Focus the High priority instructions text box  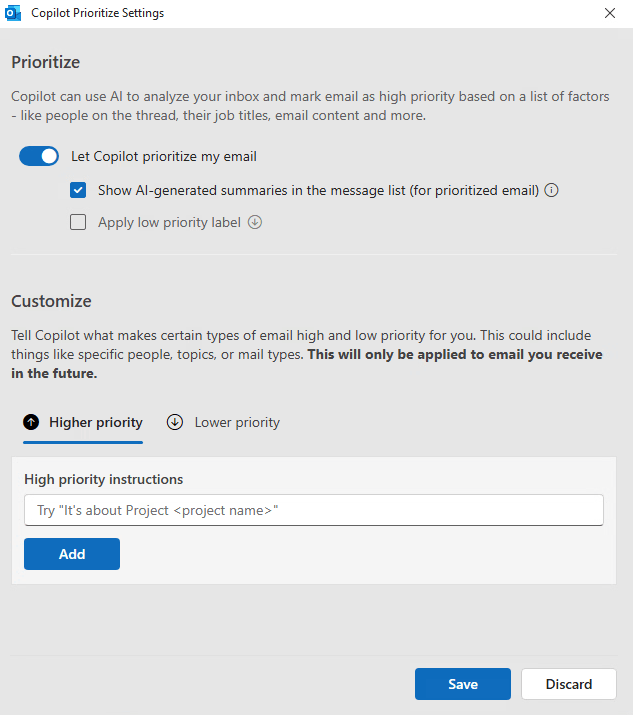coord(314,510)
